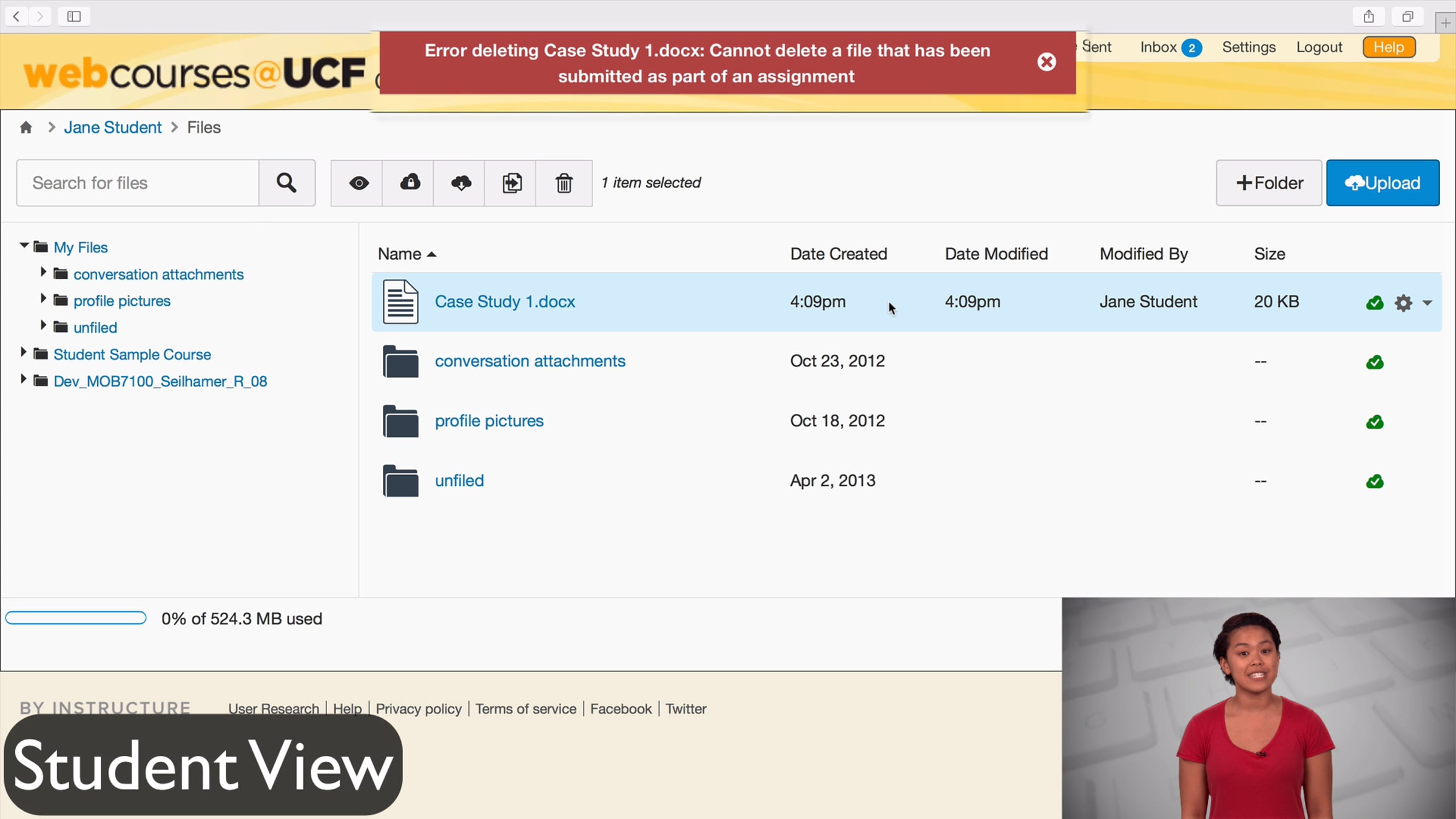The width and height of the screenshot is (1456, 819).
Task: Click the download cloud icon in toolbar
Action: pos(460,183)
